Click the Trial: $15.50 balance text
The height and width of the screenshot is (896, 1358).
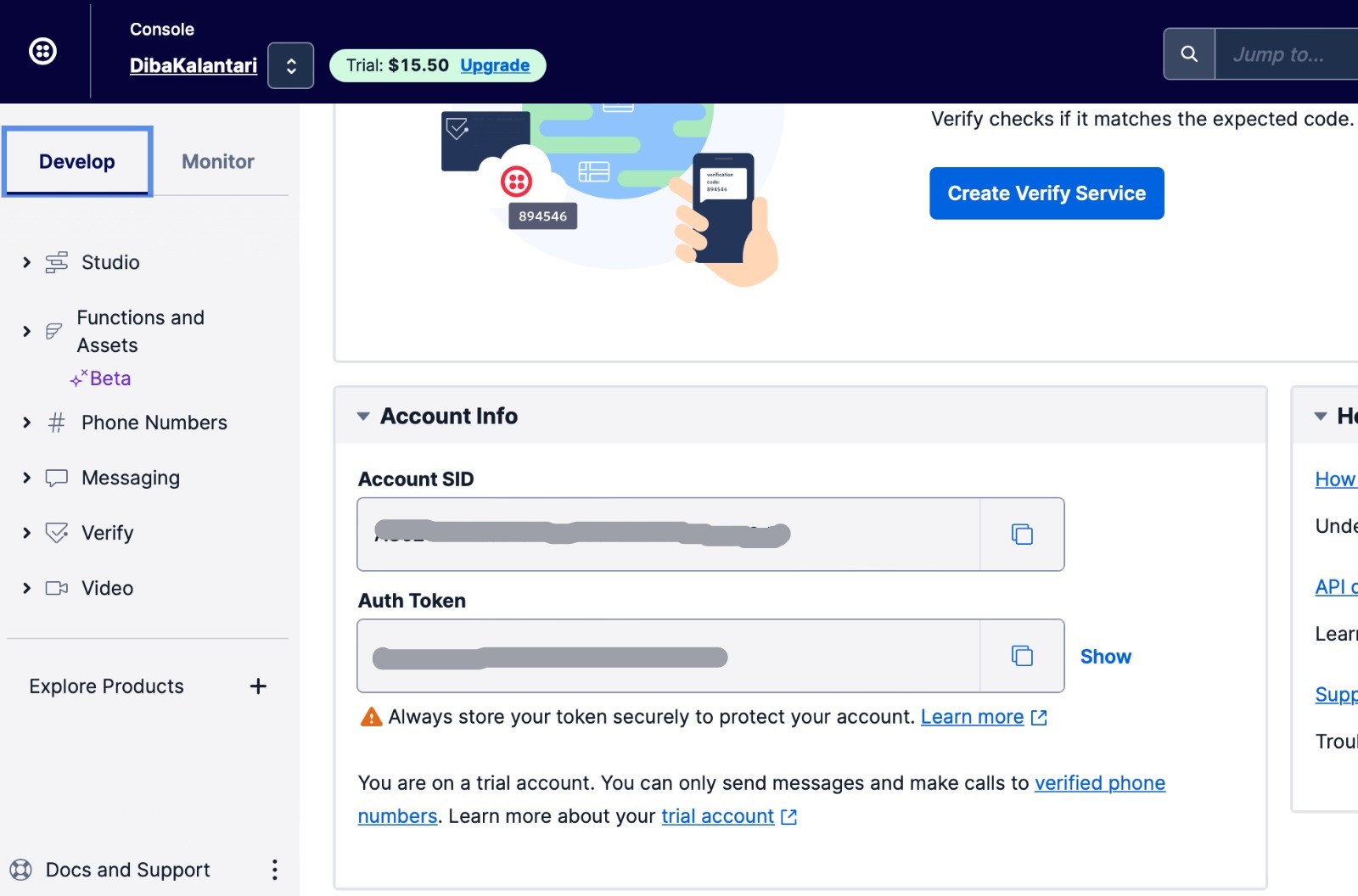pos(397,65)
